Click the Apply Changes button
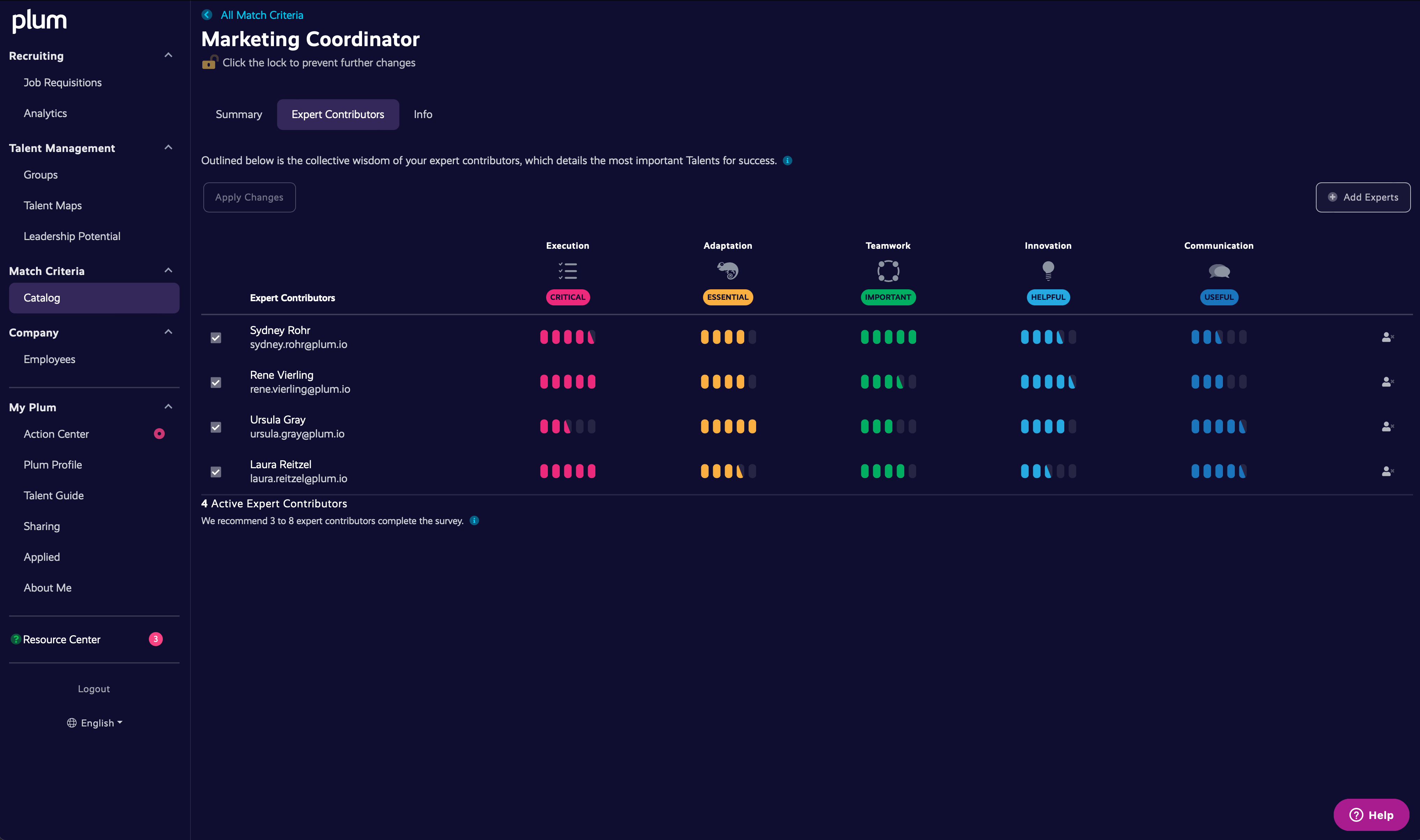 pyautogui.click(x=249, y=197)
